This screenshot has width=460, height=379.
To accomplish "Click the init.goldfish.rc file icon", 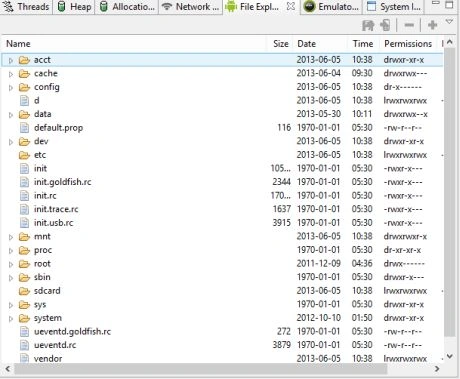I will (x=24, y=182).
